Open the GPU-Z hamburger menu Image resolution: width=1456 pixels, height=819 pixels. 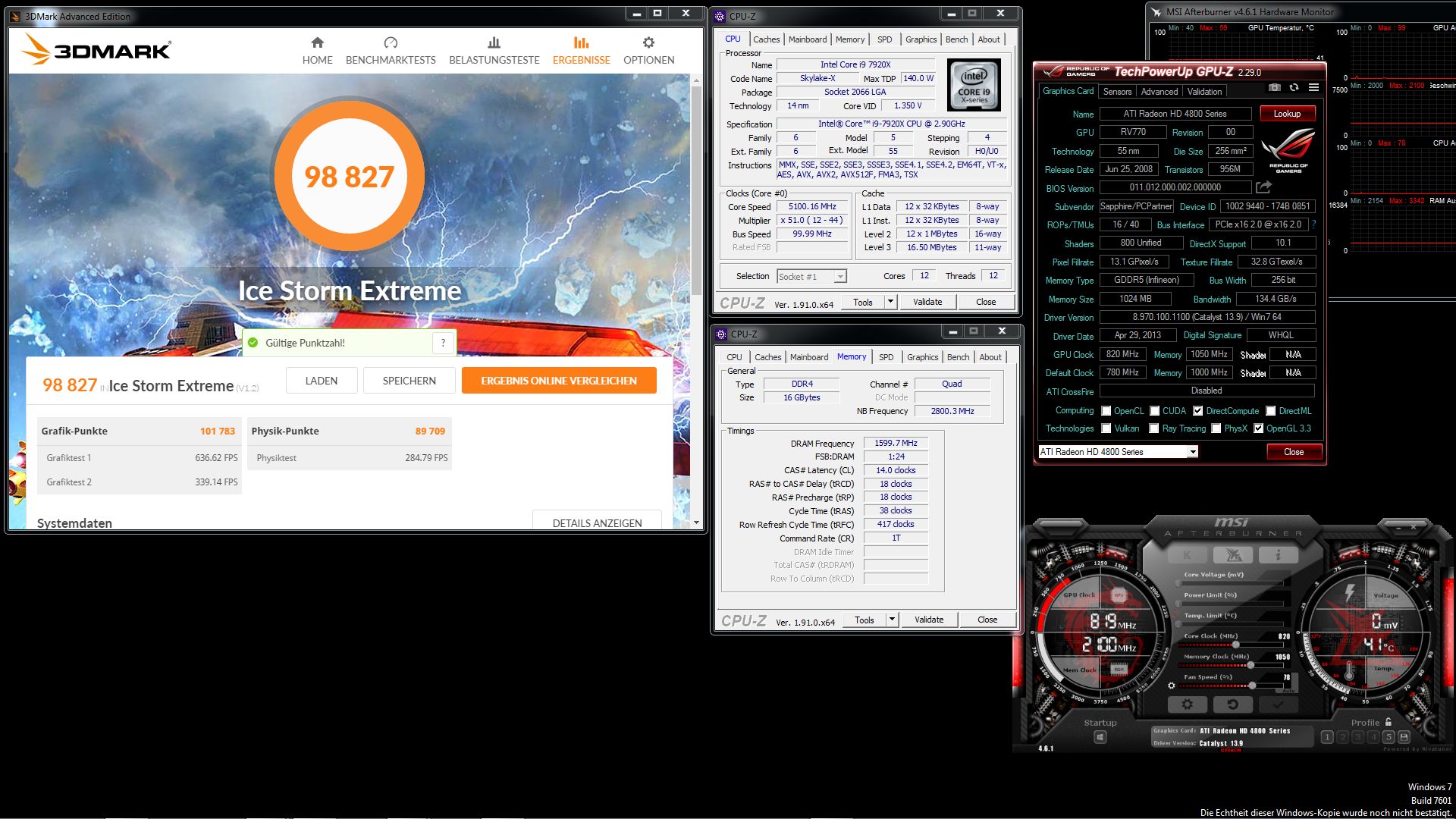point(1313,88)
